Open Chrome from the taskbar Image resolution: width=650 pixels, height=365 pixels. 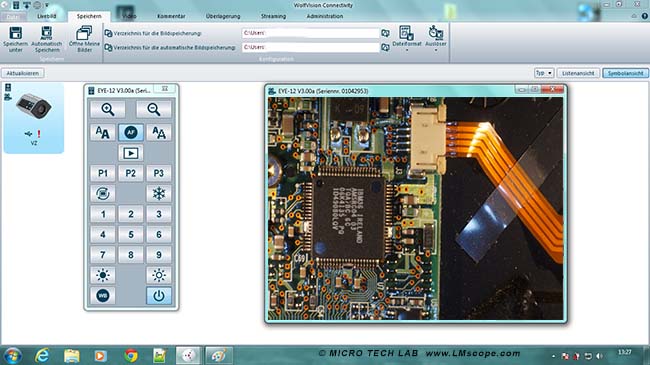pyautogui.click(x=131, y=356)
